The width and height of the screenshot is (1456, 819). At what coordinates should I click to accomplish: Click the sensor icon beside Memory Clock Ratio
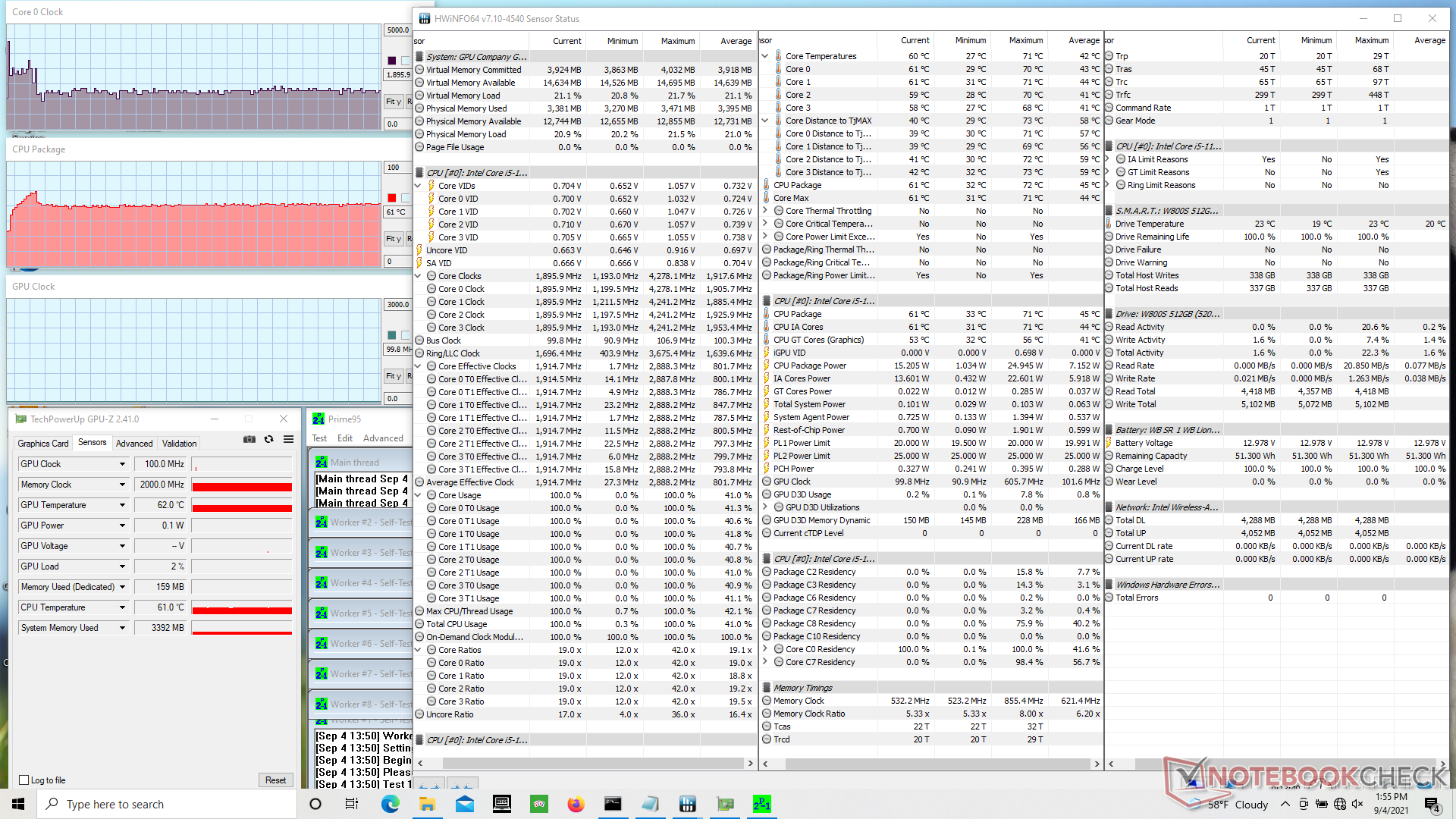767,714
